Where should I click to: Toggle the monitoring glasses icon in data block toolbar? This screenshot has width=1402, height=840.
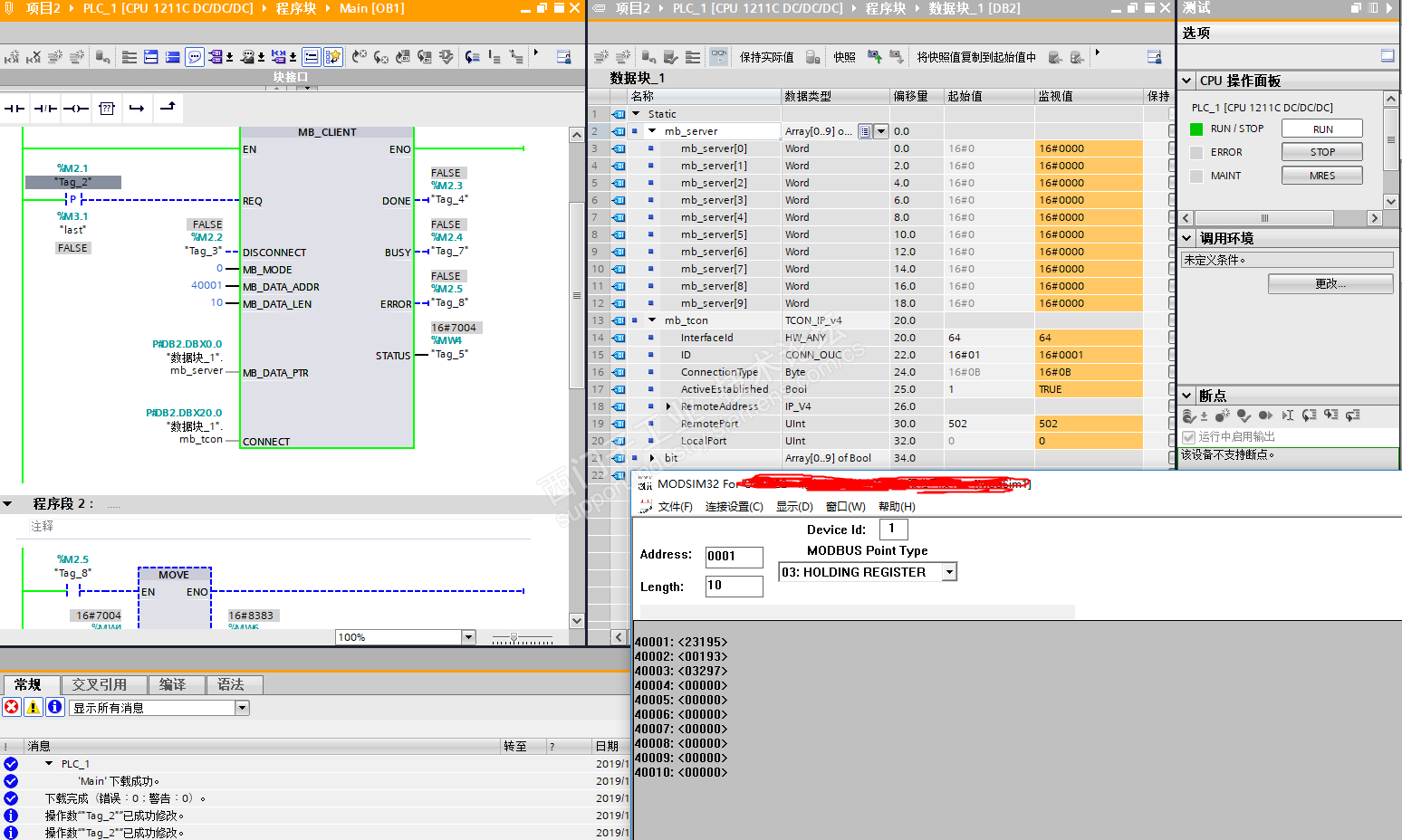718,57
